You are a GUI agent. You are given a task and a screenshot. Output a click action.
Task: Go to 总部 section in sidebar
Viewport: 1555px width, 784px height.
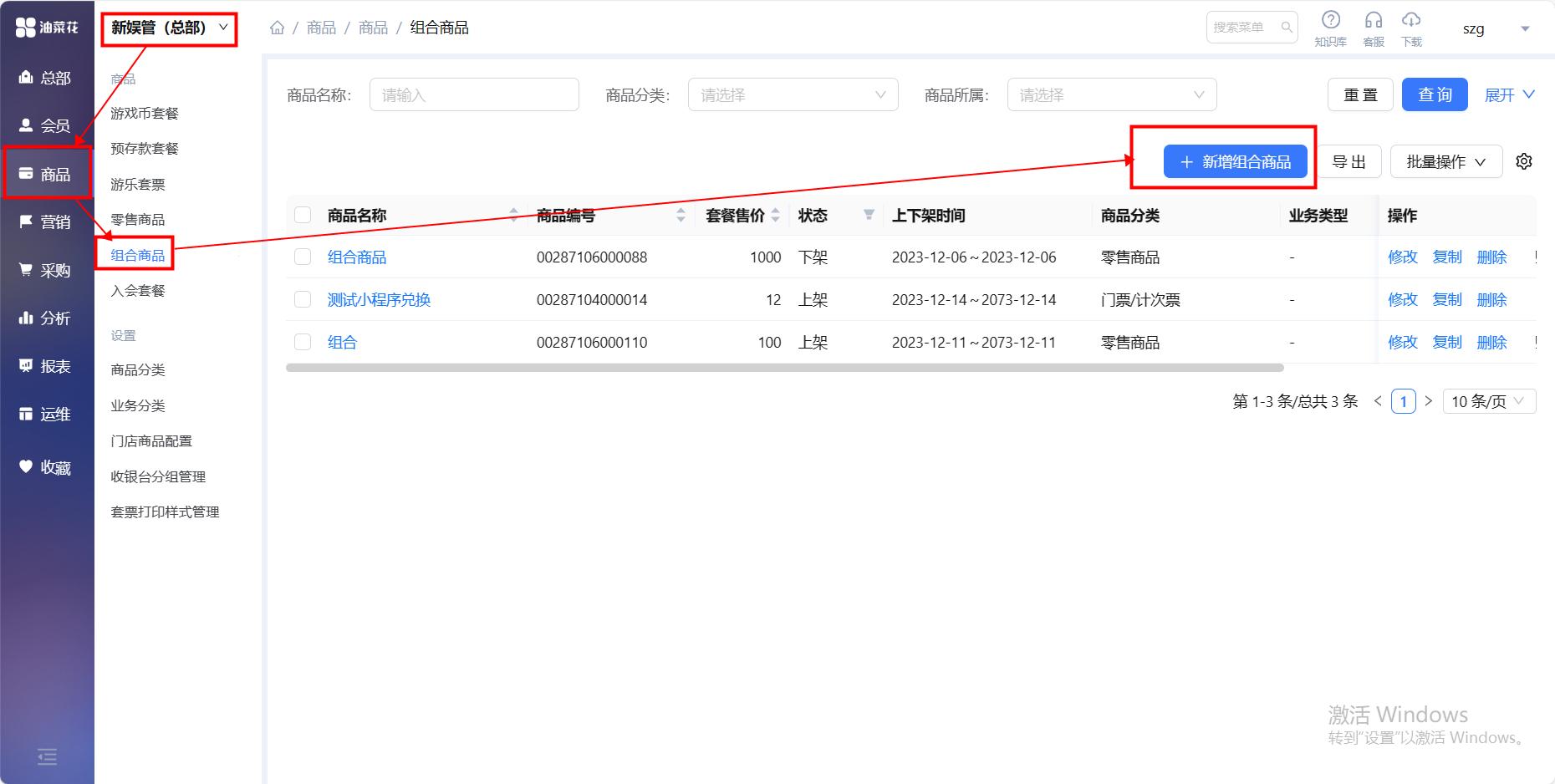(x=46, y=78)
